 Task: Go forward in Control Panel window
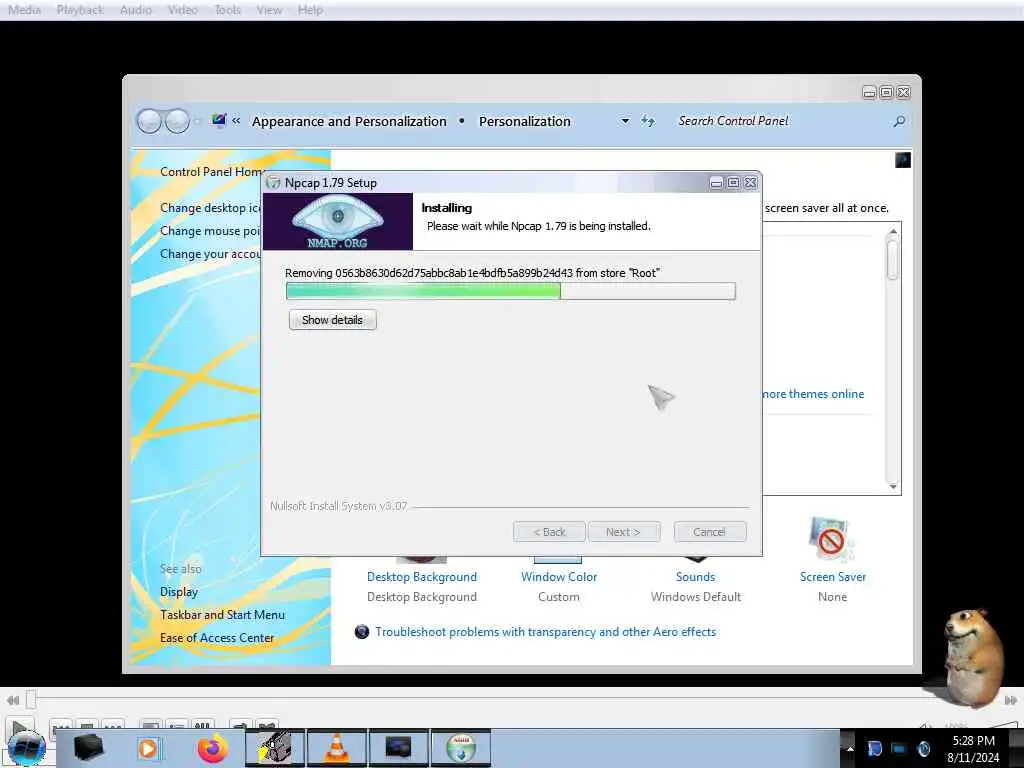[177, 121]
